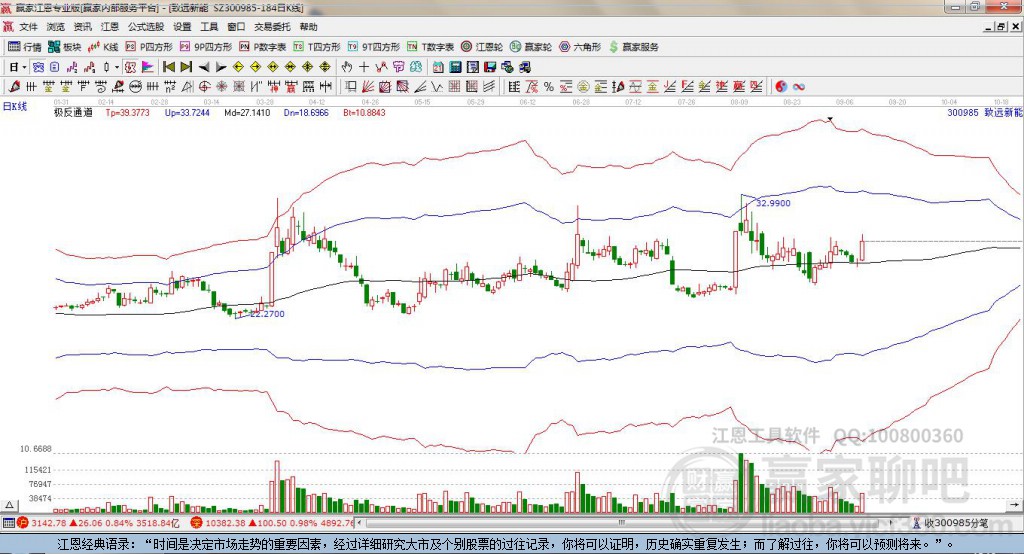
Task: Click the calendar 21 icon
Action: [438, 67]
